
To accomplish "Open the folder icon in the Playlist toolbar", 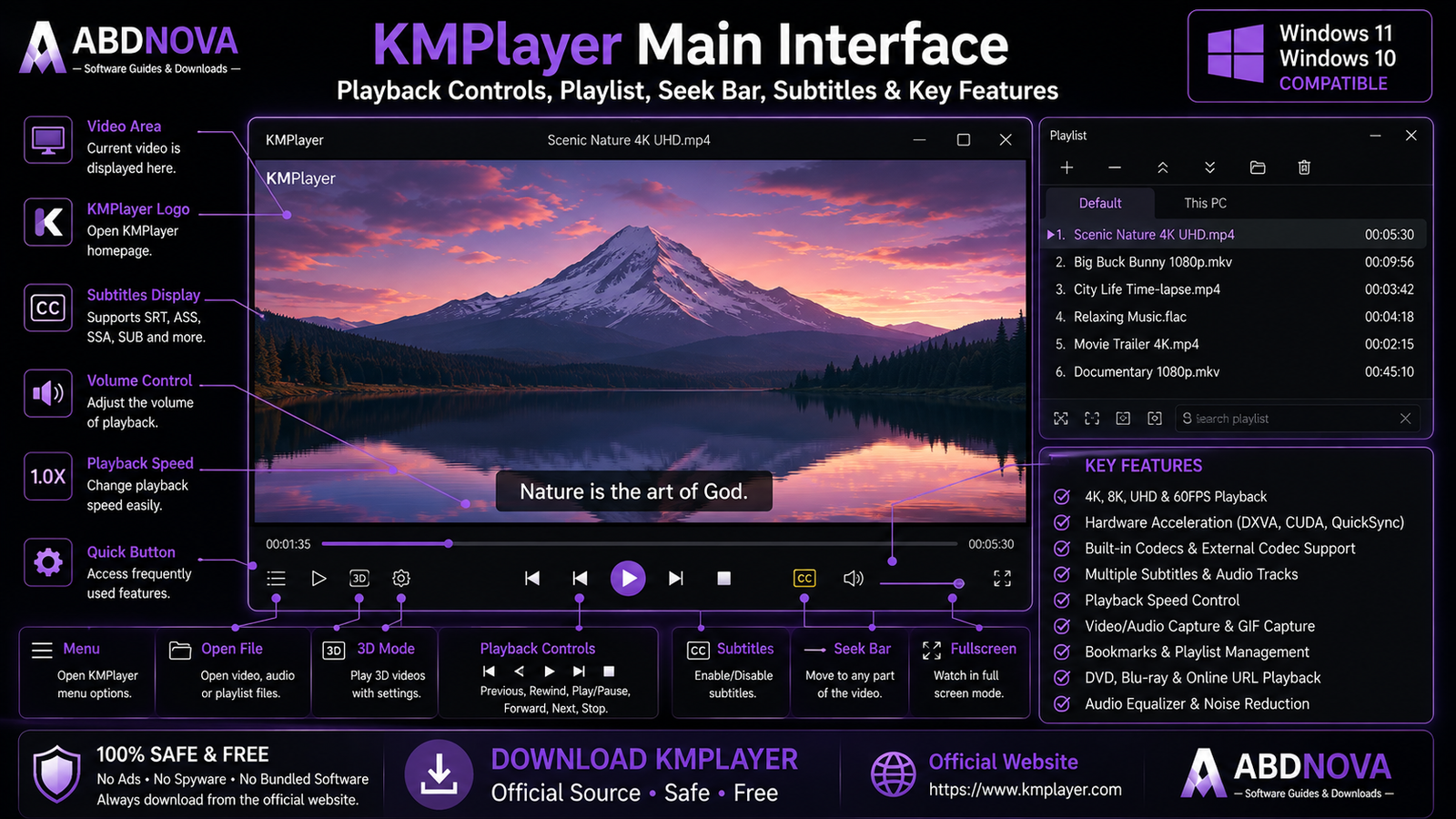I will tap(1258, 167).
